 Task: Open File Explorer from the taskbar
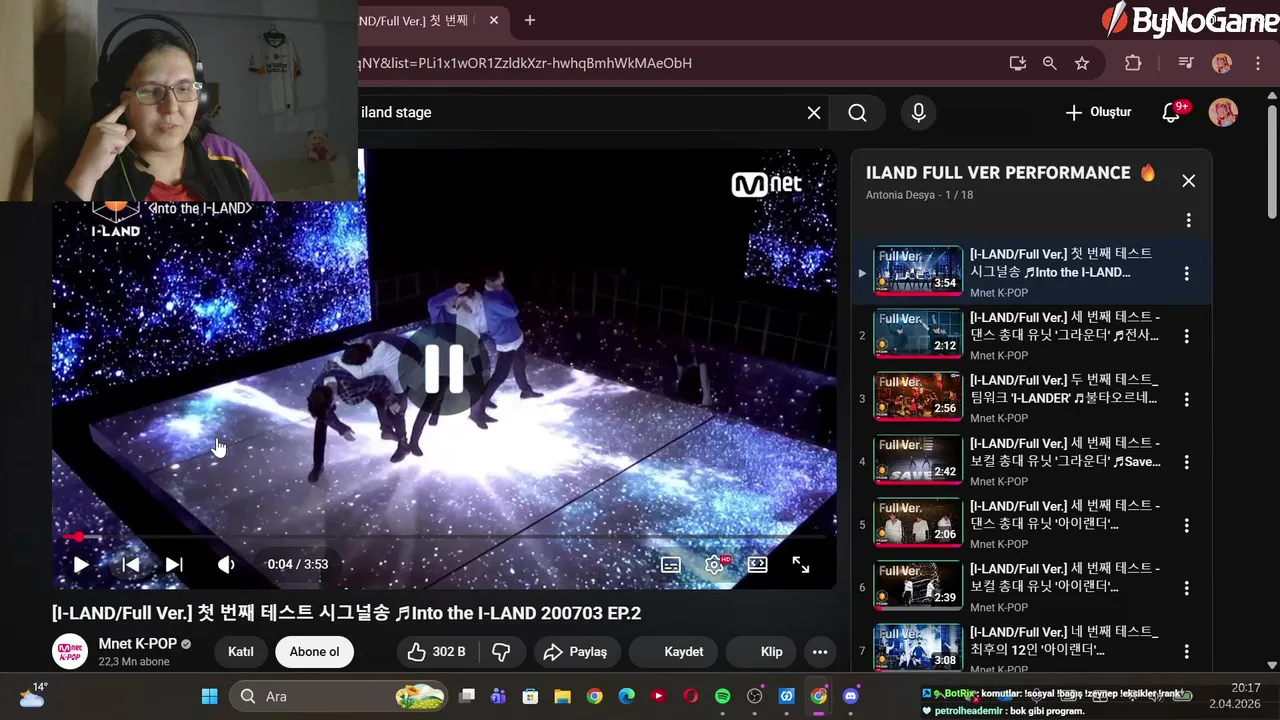[562, 696]
